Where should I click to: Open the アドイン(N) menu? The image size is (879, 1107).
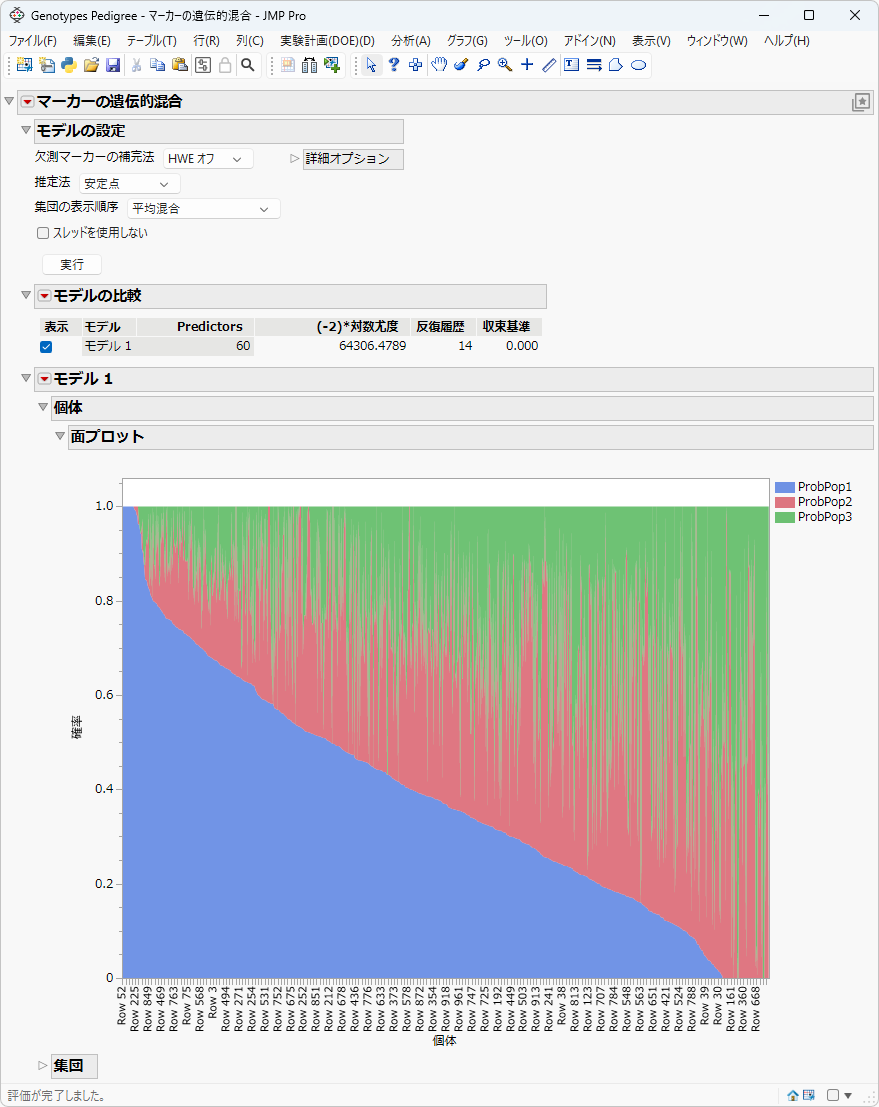click(x=590, y=41)
